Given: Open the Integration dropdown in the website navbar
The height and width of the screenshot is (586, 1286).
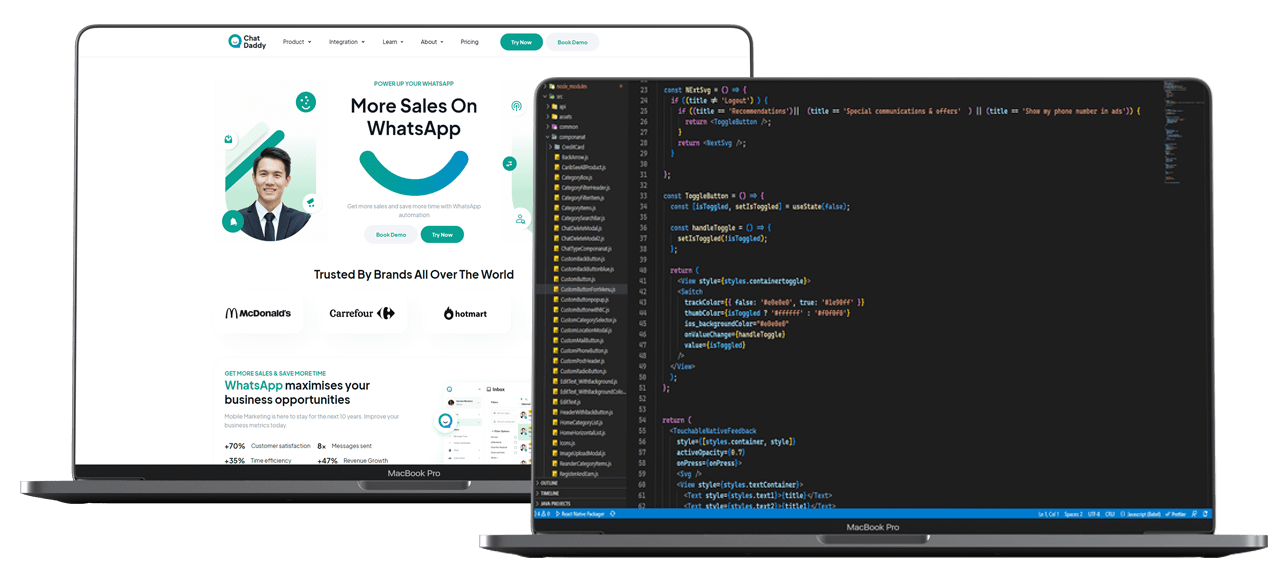Looking at the screenshot, I should point(347,42).
